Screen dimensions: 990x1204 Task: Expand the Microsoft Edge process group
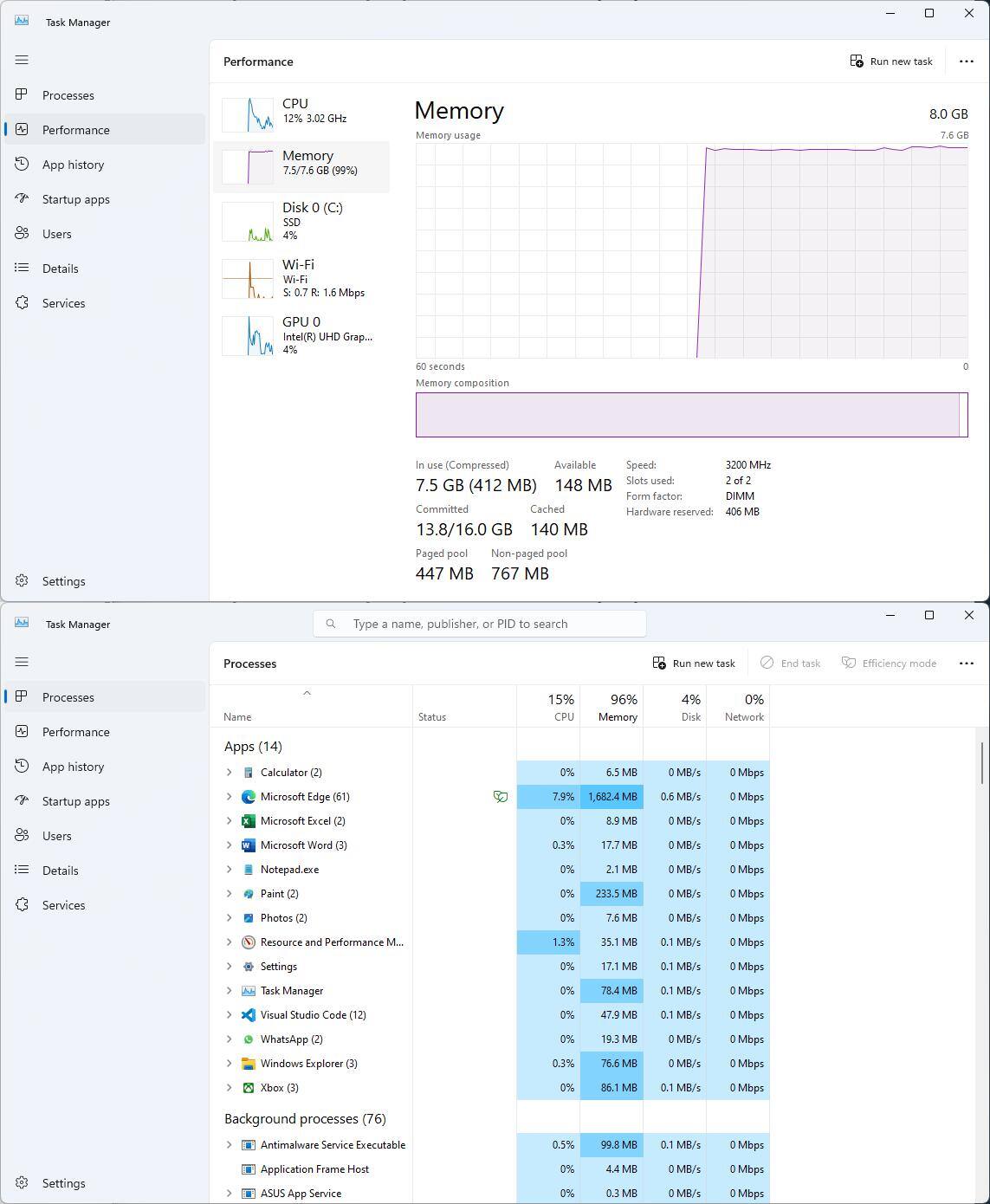pyautogui.click(x=230, y=797)
